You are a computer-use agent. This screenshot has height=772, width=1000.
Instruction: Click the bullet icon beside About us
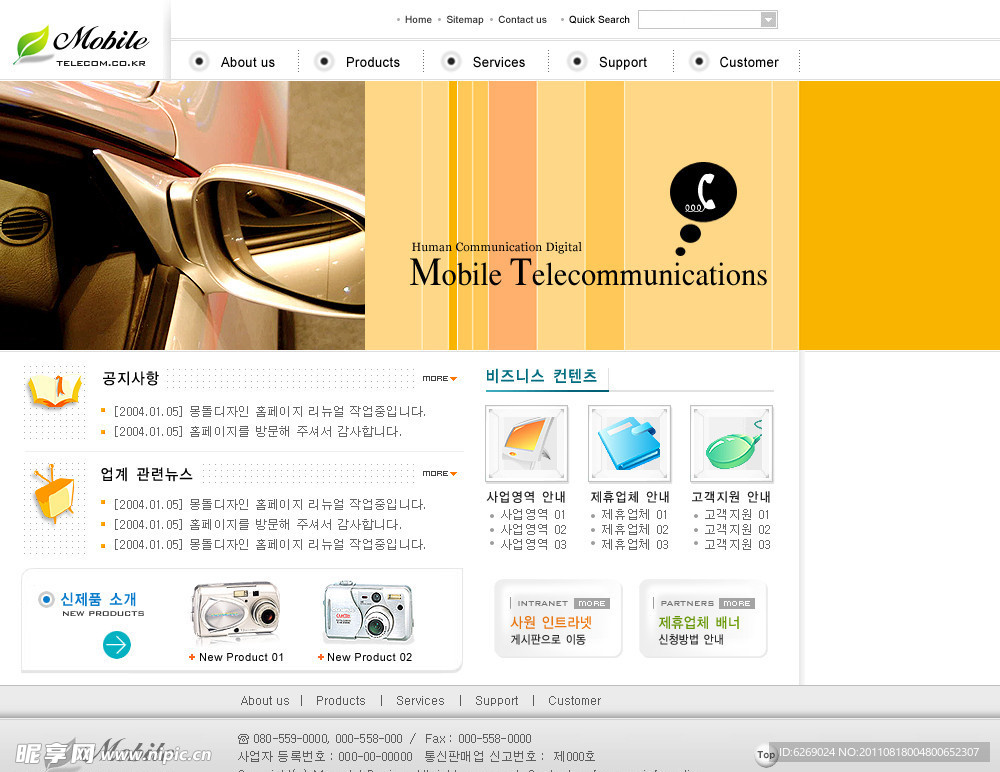pos(199,61)
